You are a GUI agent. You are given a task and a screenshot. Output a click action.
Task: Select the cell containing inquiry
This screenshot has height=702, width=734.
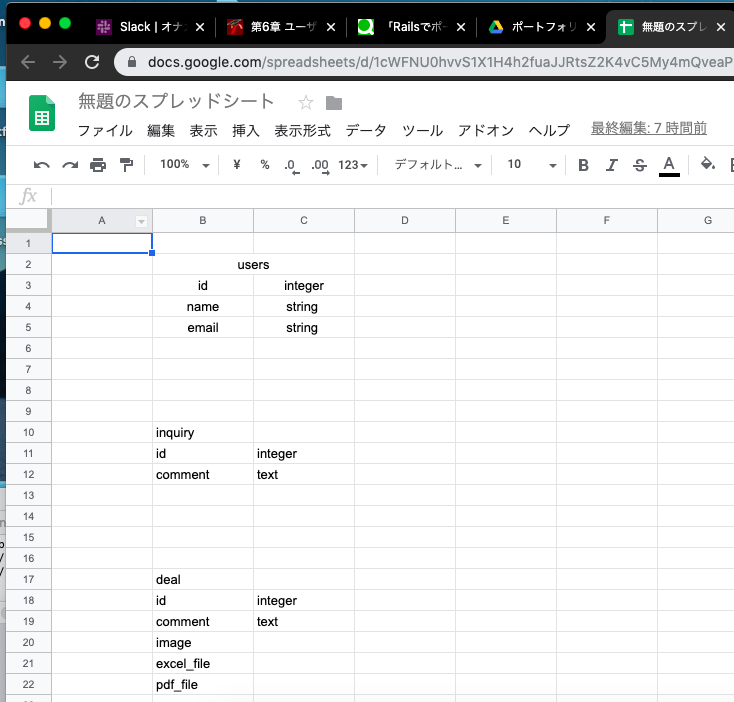pyautogui.click(x=203, y=432)
